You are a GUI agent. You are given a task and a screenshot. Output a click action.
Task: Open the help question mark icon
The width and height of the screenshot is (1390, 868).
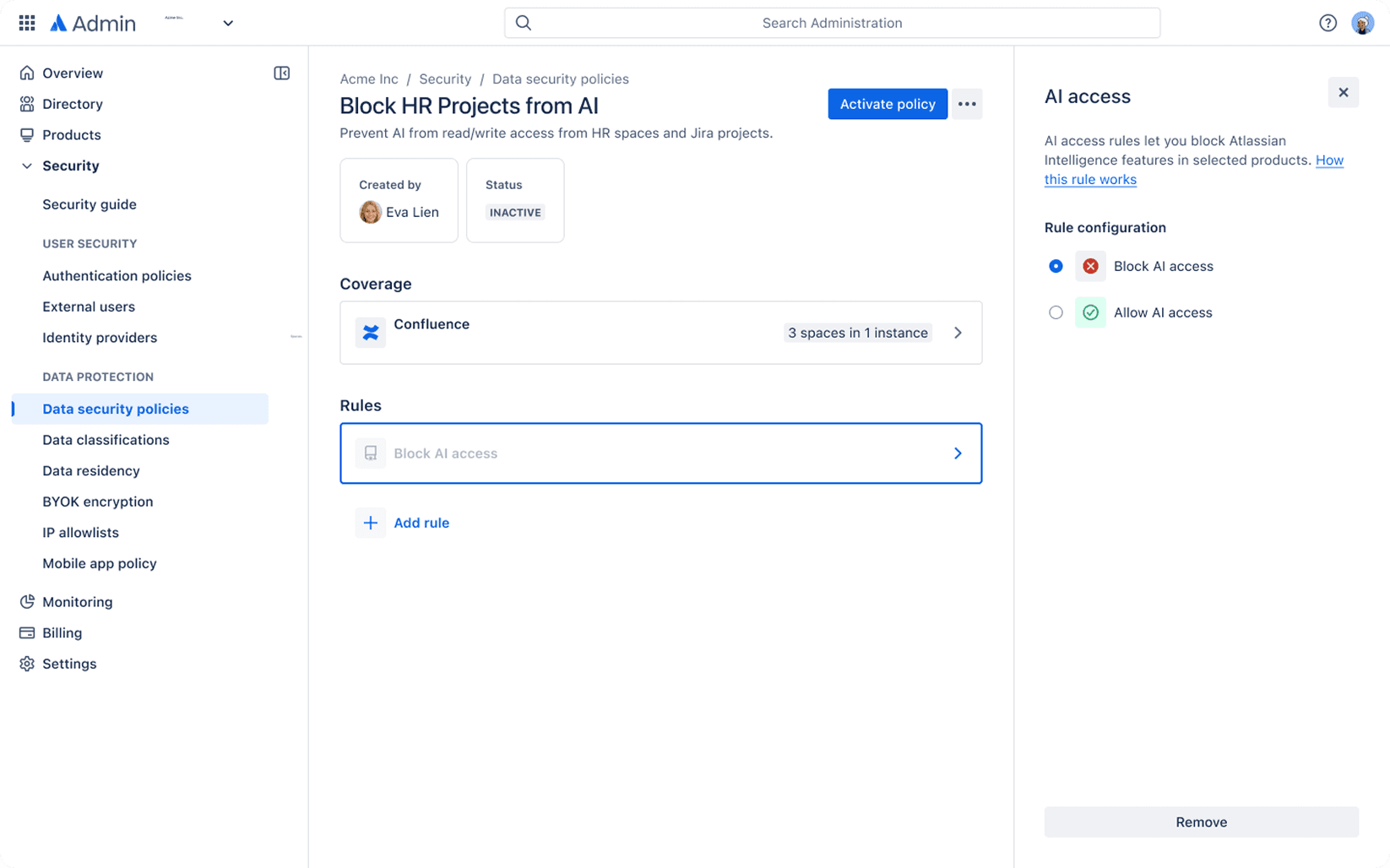coord(1328,23)
